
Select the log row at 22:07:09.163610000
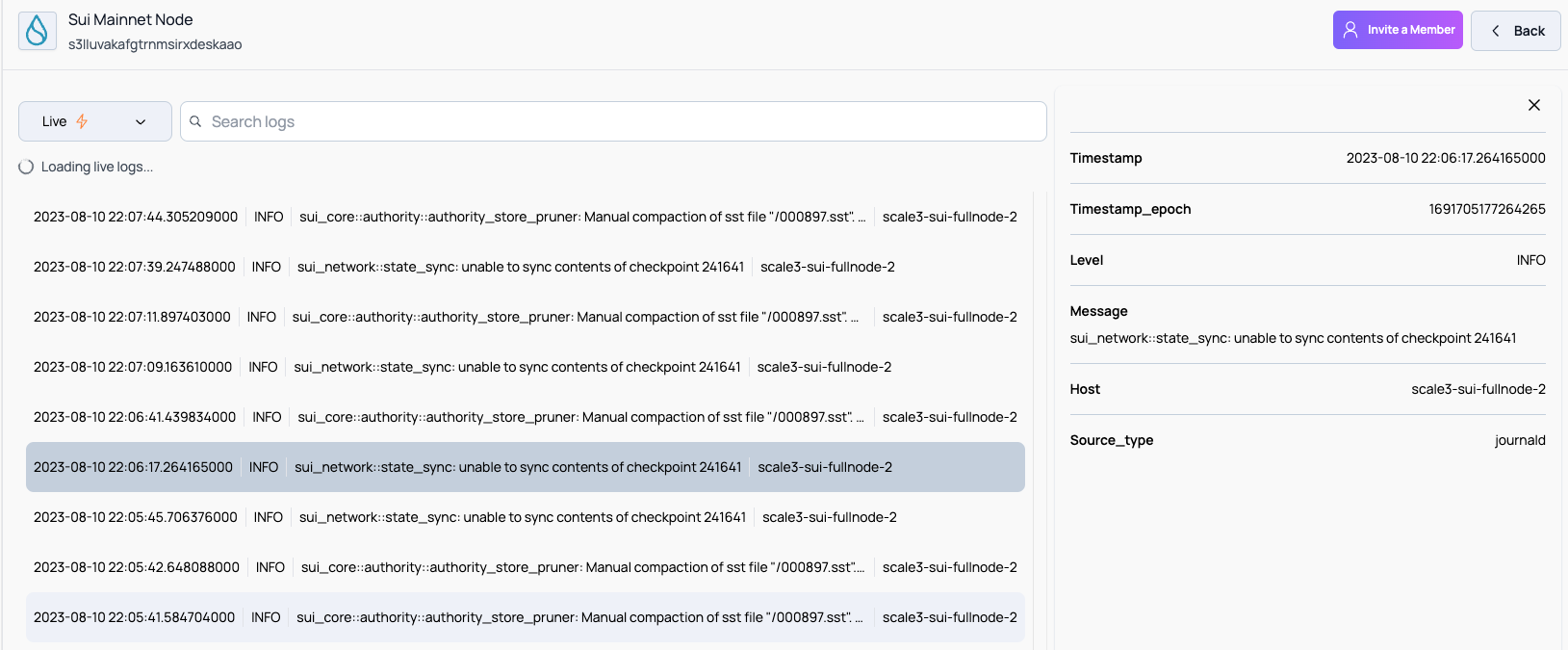tap(526, 367)
